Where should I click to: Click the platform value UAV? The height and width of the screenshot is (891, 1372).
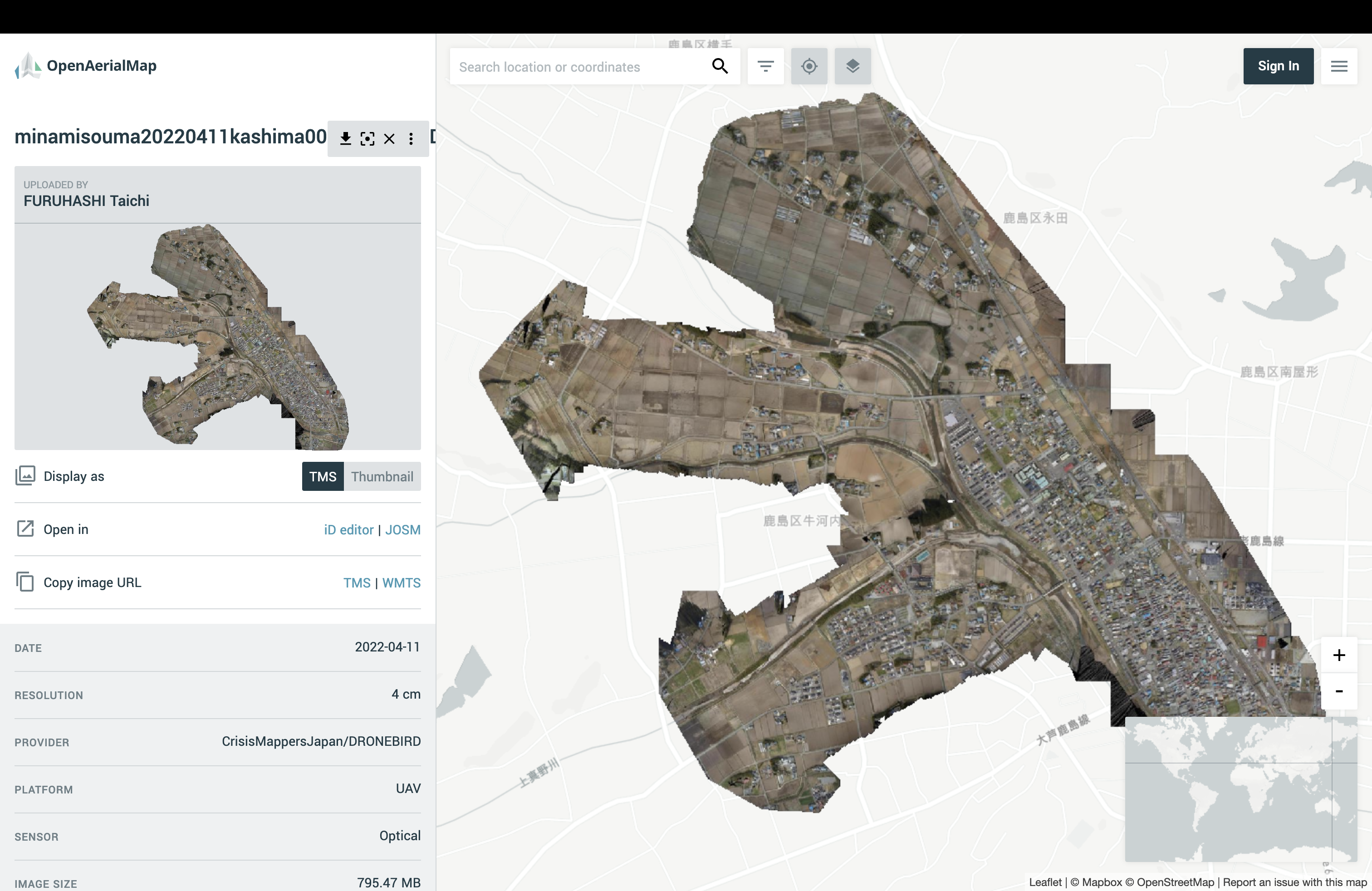[x=408, y=788]
